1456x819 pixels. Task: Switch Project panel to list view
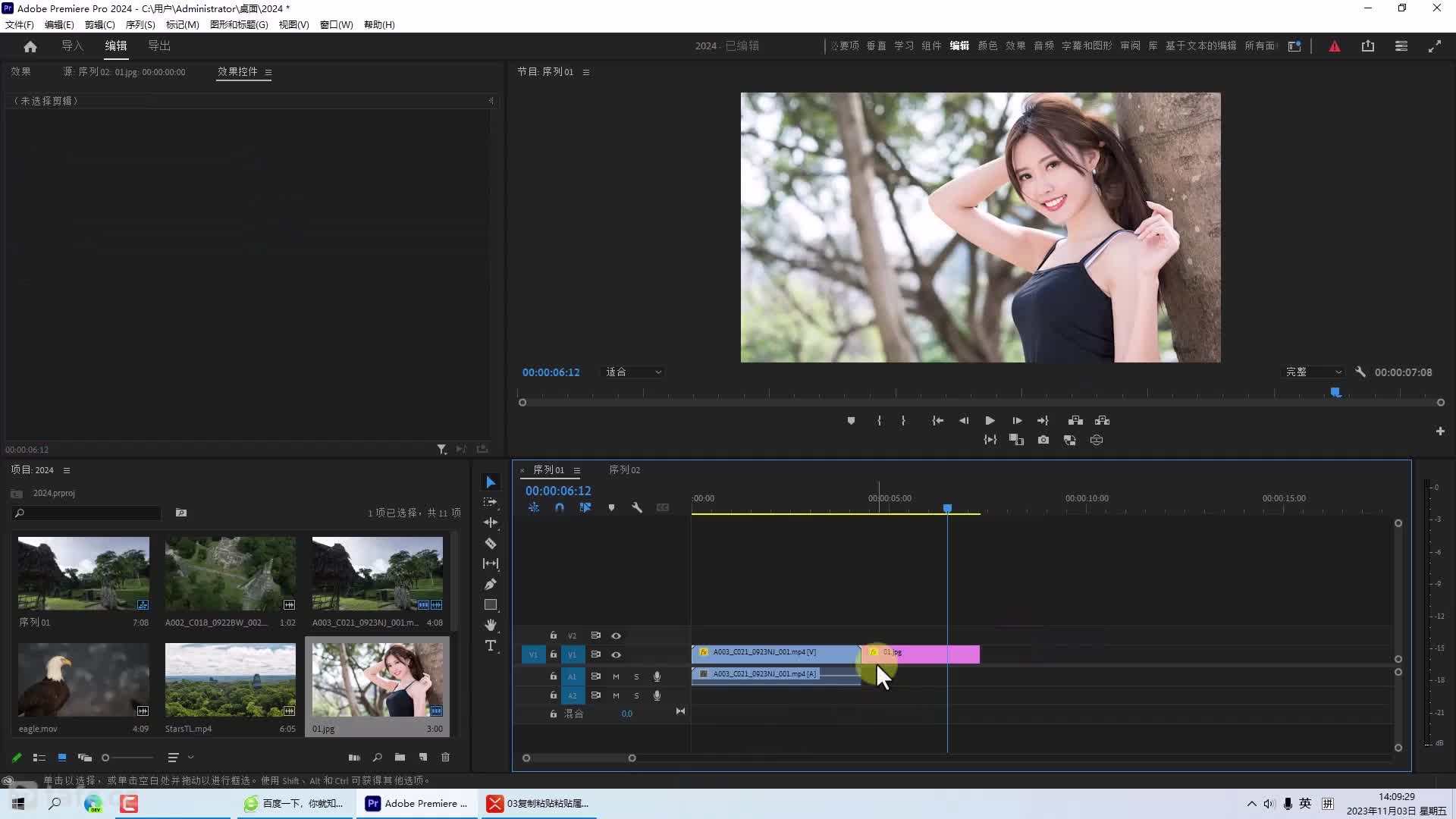point(39,757)
